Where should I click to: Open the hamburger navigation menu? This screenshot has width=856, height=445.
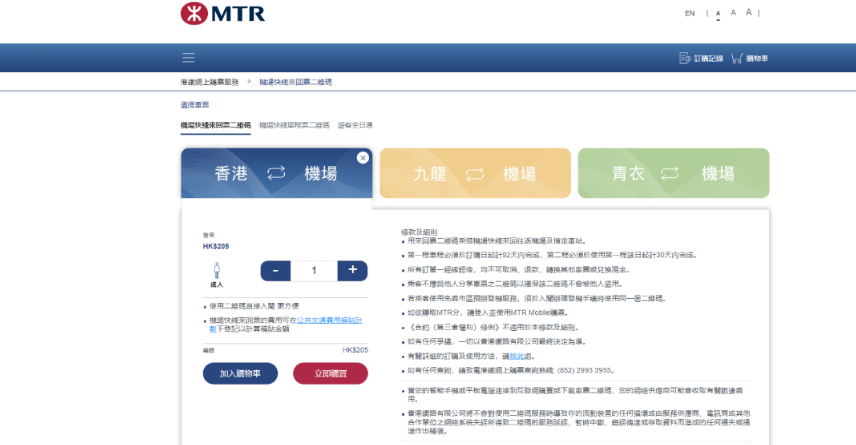point(188,58)
